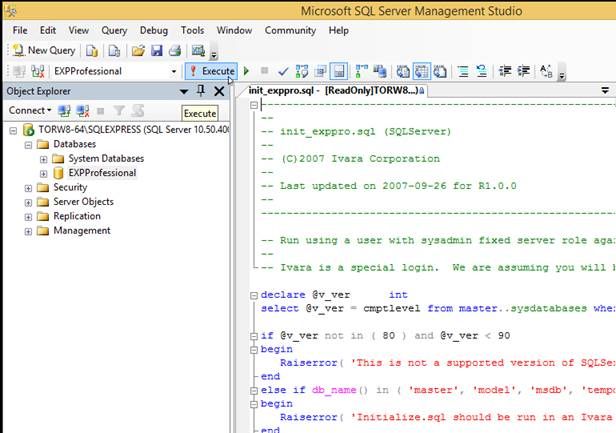This screenshot has height=433, width=616.
Task: Open the Debug menu
Action: pos(154,30)
